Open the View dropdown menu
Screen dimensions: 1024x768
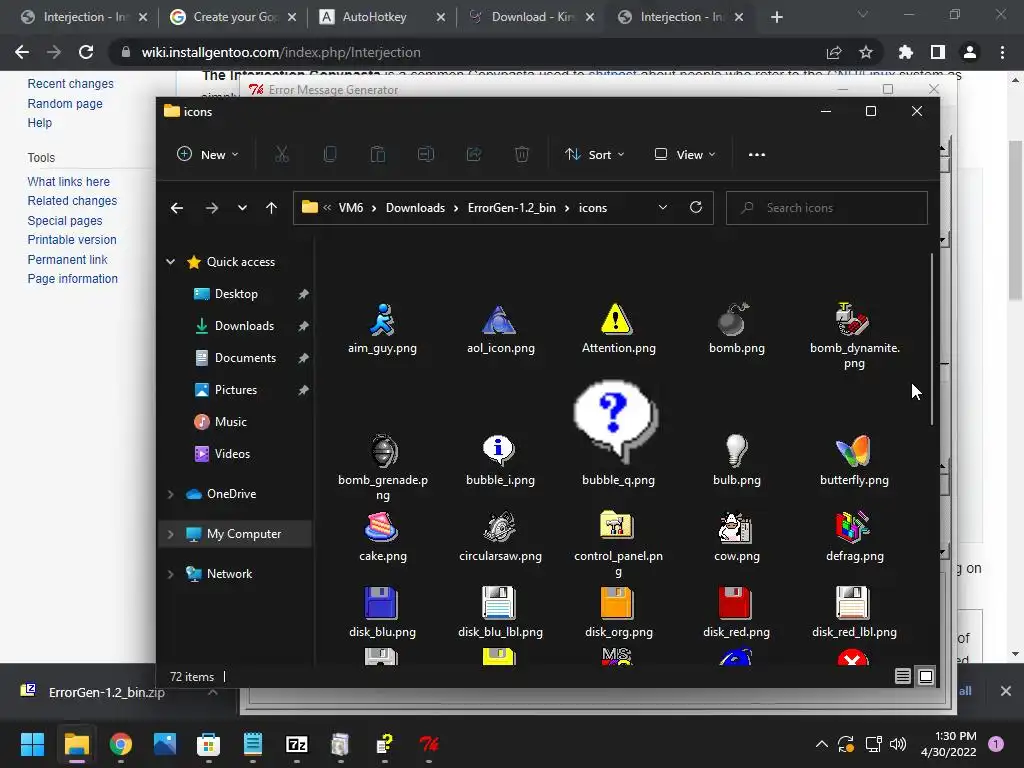coord(684,155)
